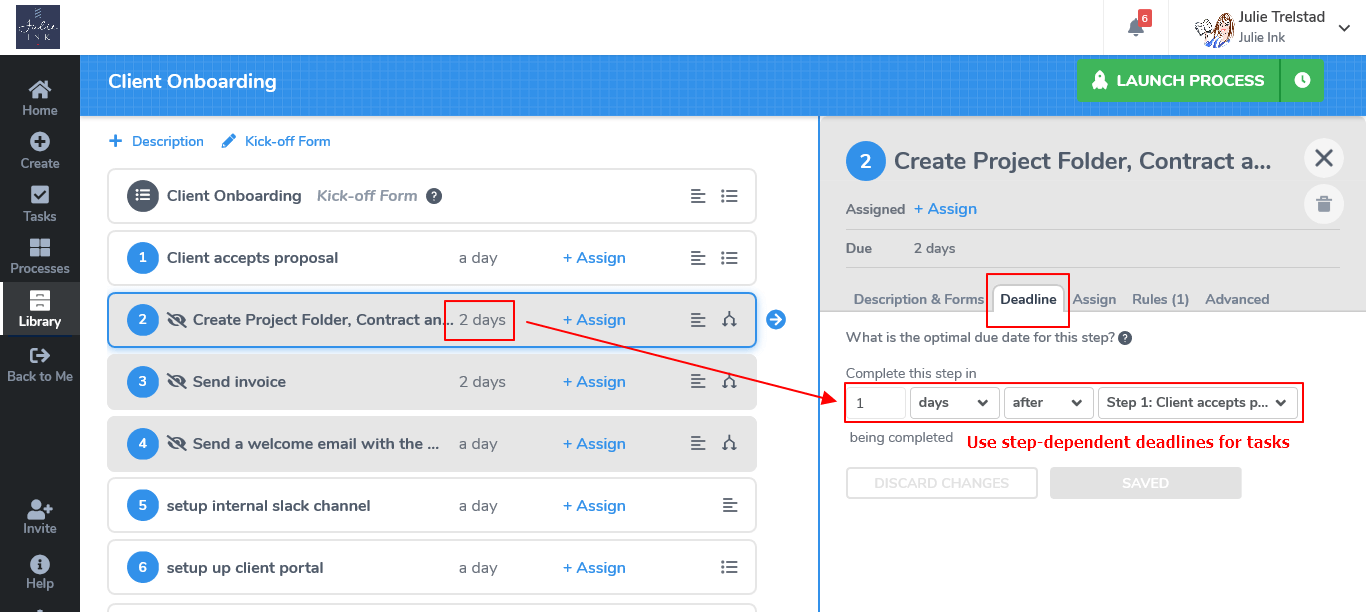Click the Julie Ink logo
The image size is (1366, 612).
pyautogui.click(x=38, y=27)
